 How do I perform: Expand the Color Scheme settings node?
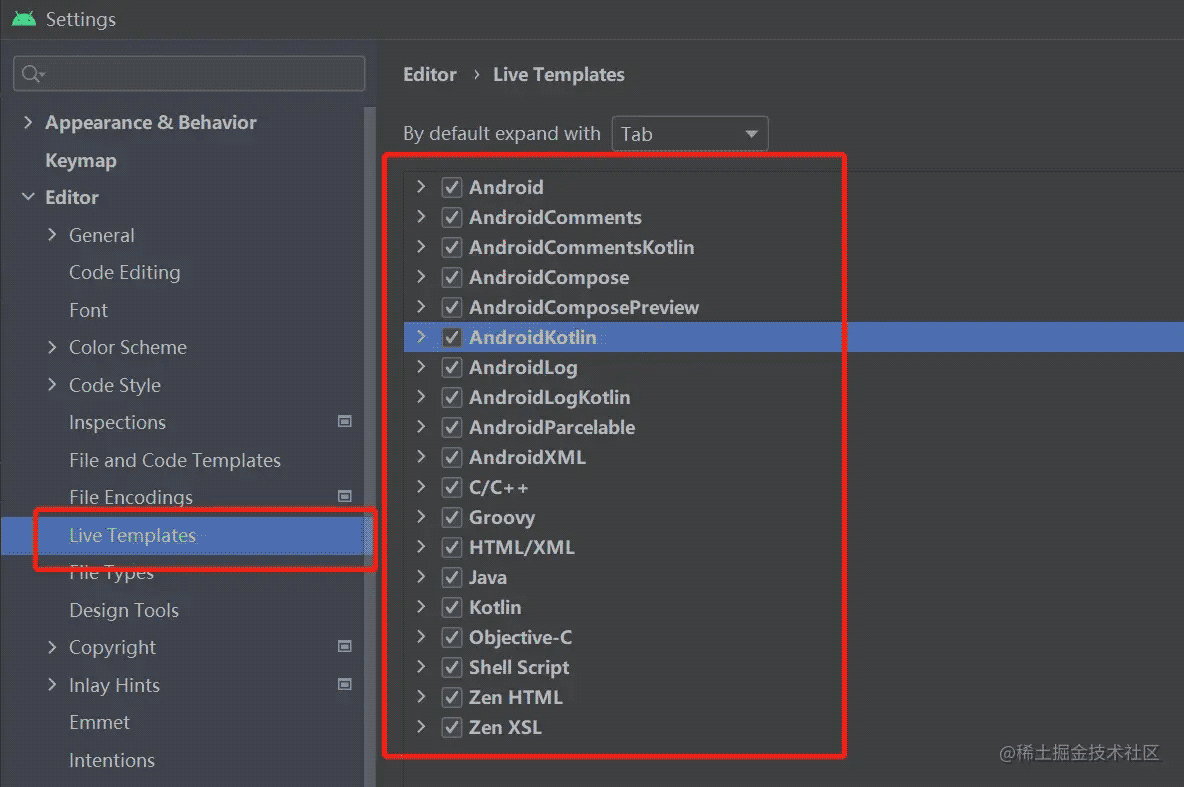click(x=52, y=348)
